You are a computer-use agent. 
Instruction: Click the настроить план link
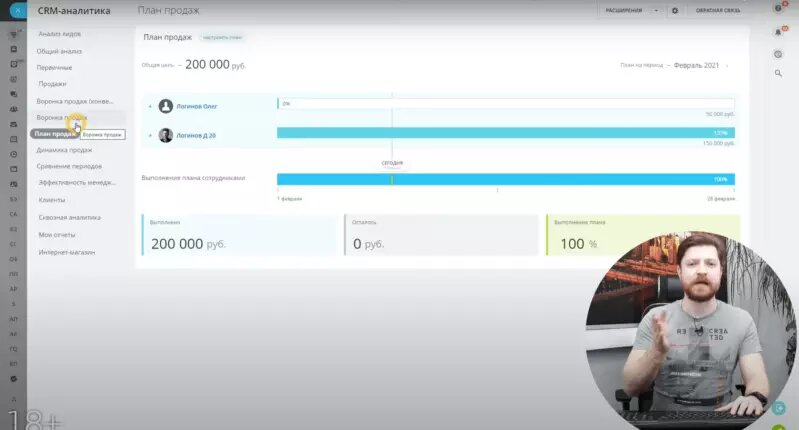tap(222, 37)
